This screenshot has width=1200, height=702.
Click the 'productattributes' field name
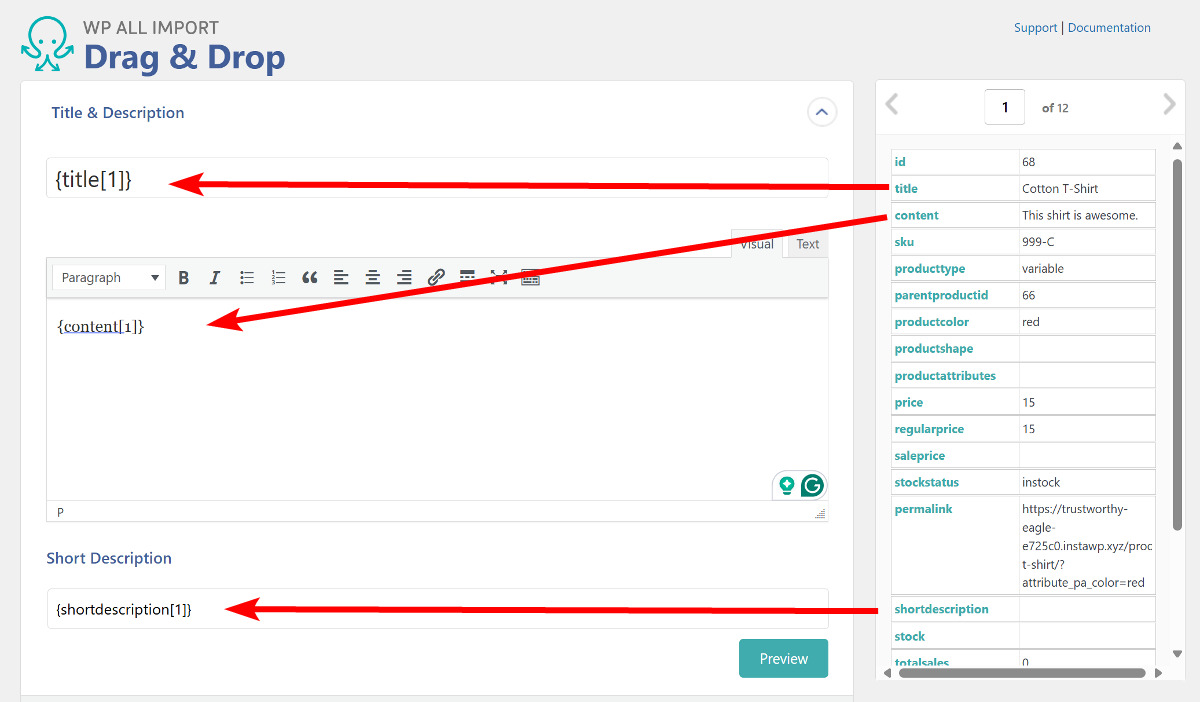(945, 376)
